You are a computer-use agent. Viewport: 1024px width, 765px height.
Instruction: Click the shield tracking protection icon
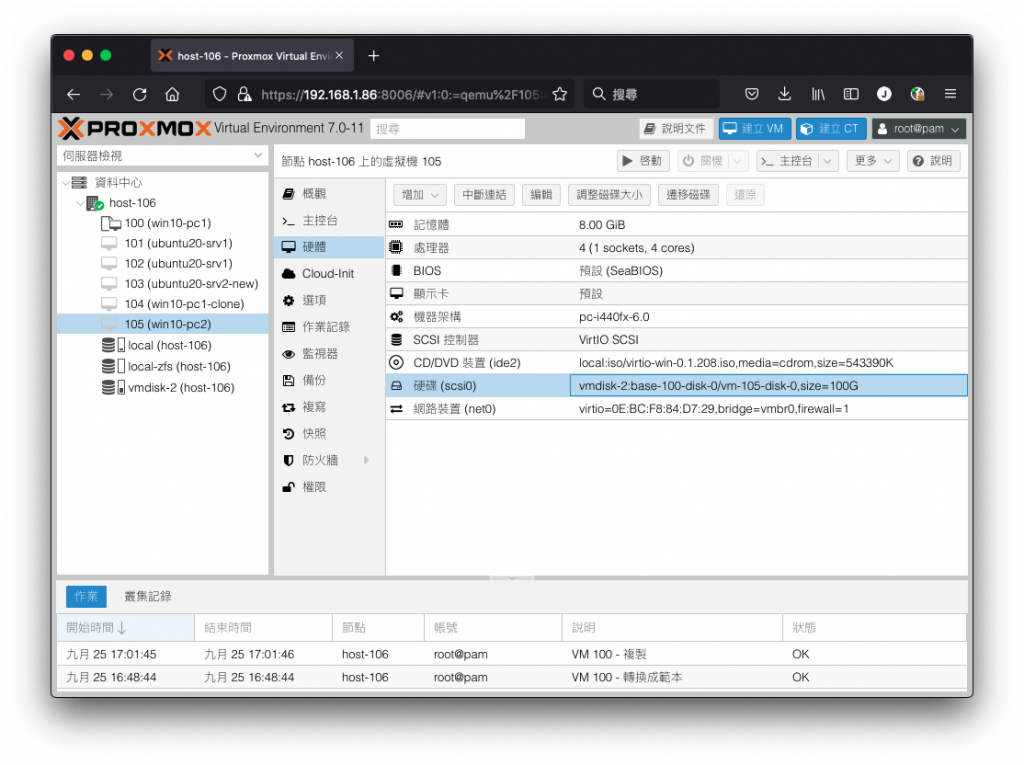click(219, 94)
